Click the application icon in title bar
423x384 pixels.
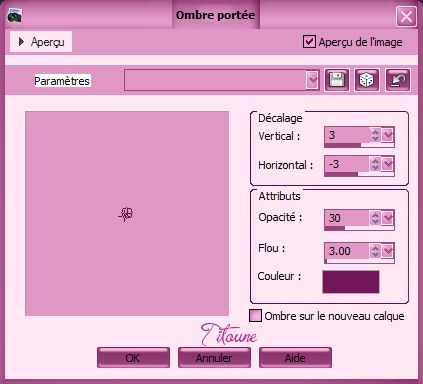tap(14, 15)
